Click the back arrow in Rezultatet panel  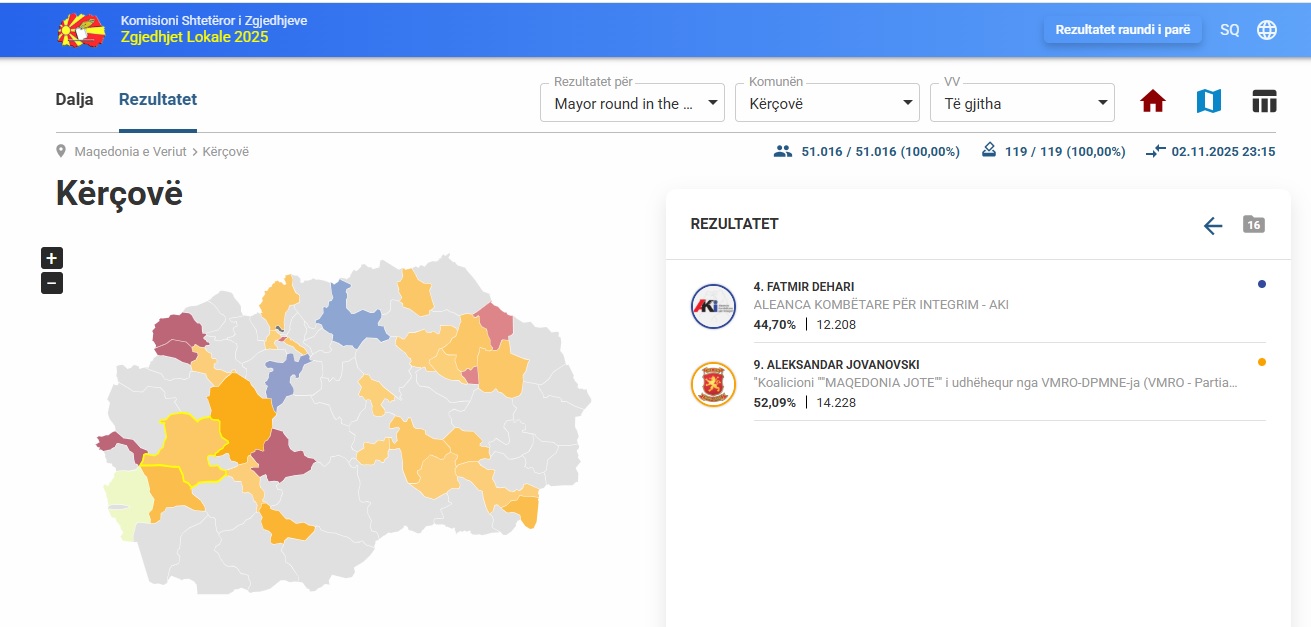(1212, 226)
